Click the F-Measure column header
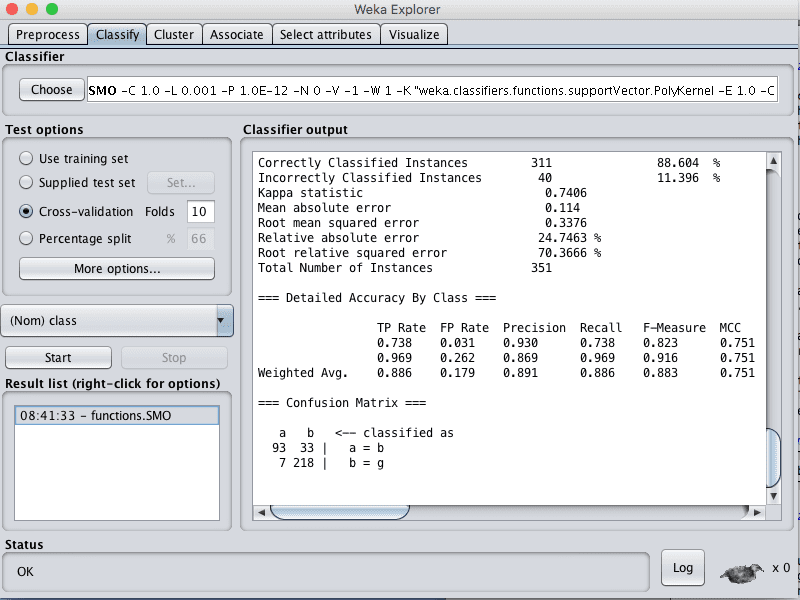800x600 pixels. coord(674,328)
